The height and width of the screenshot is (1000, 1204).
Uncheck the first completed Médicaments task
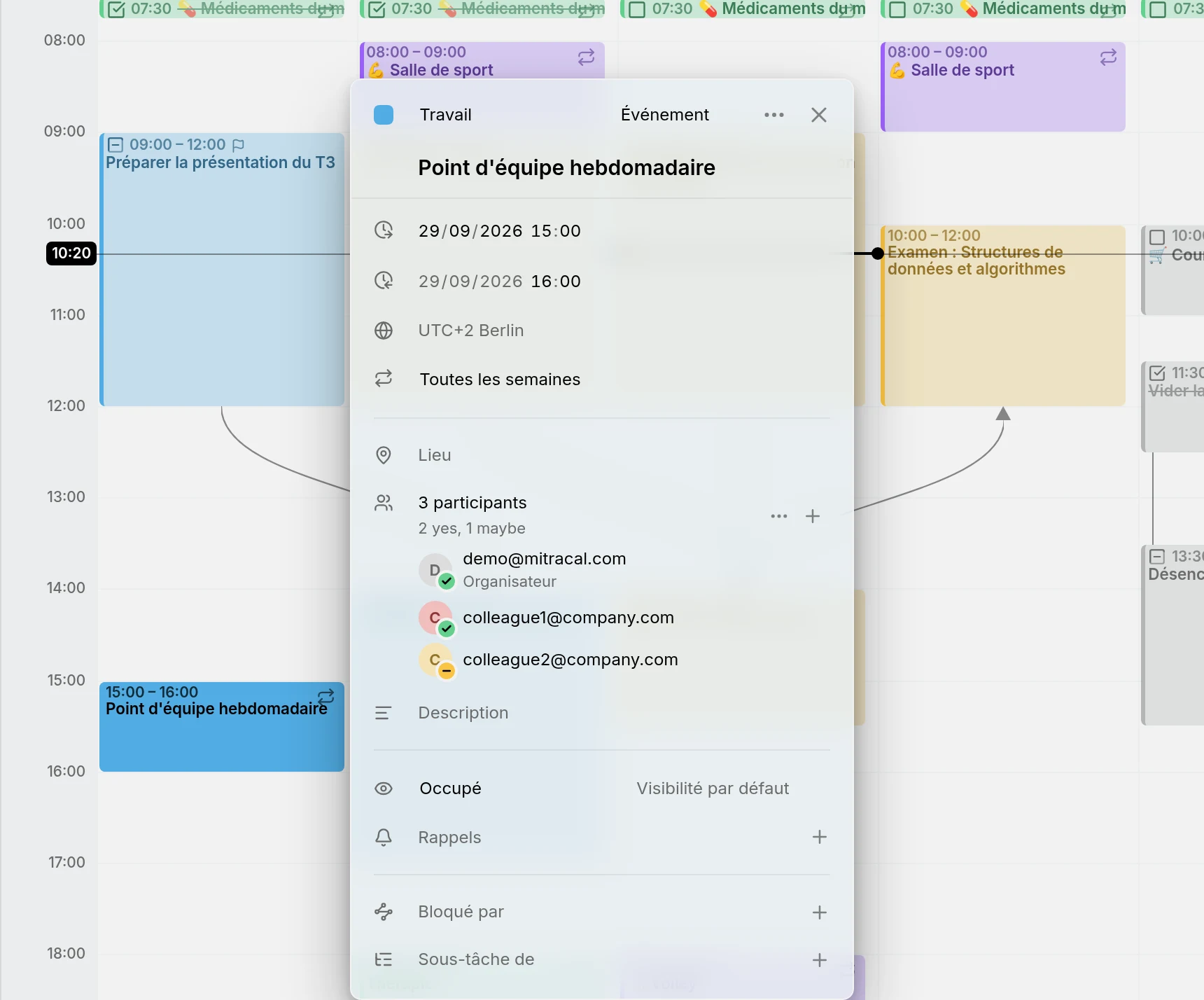pyautogui.click(x=116, y=9)
